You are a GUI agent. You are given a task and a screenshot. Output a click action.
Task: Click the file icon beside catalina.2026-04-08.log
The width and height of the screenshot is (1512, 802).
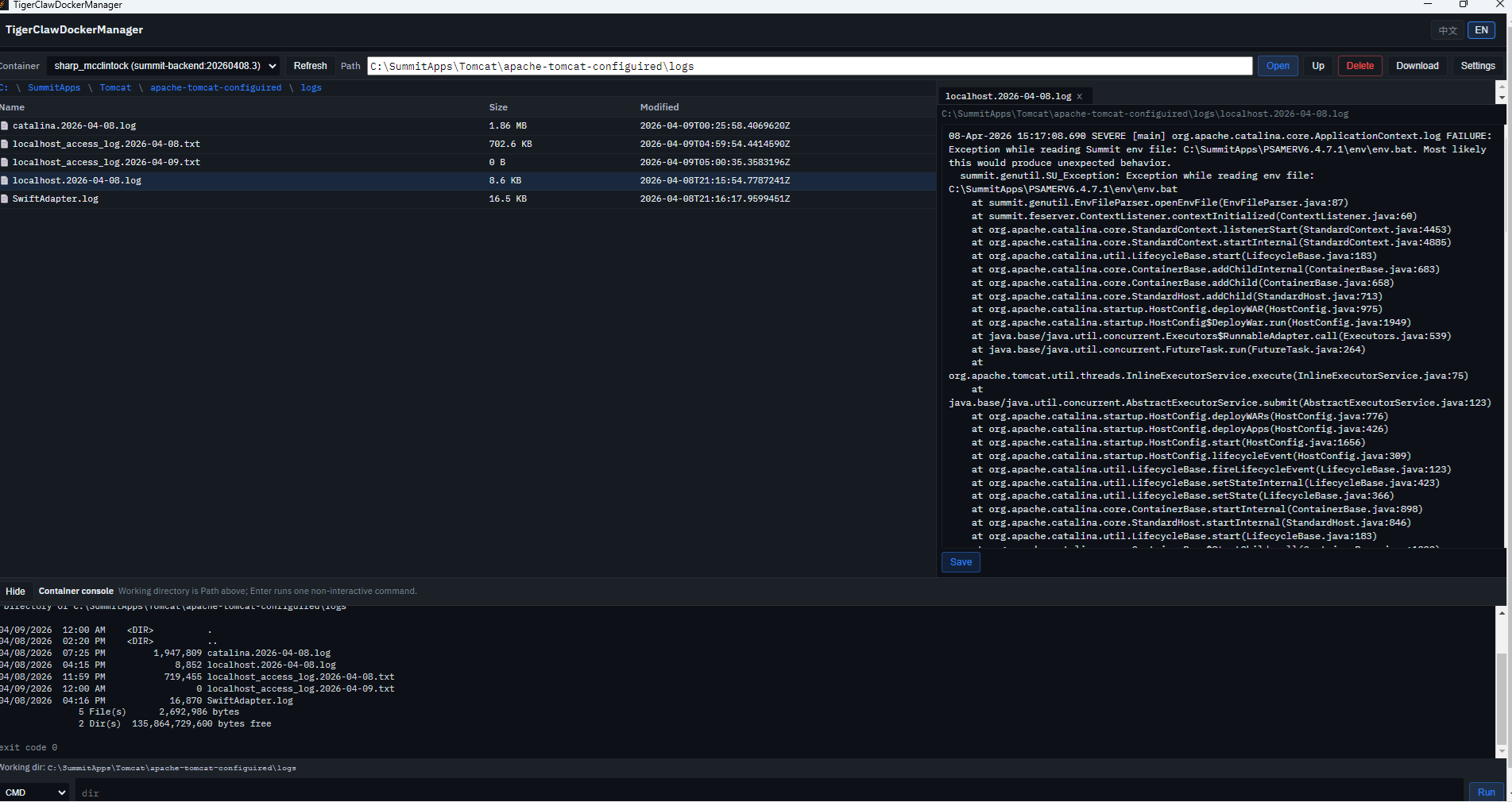pos(5,125)
